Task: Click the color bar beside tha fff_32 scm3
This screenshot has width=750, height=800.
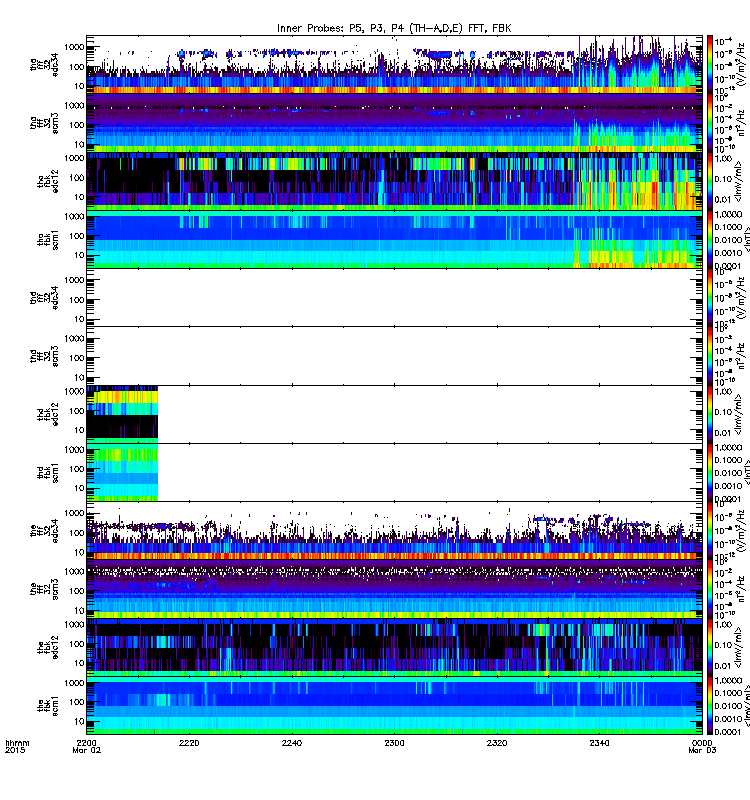Action: pos(710,123)
